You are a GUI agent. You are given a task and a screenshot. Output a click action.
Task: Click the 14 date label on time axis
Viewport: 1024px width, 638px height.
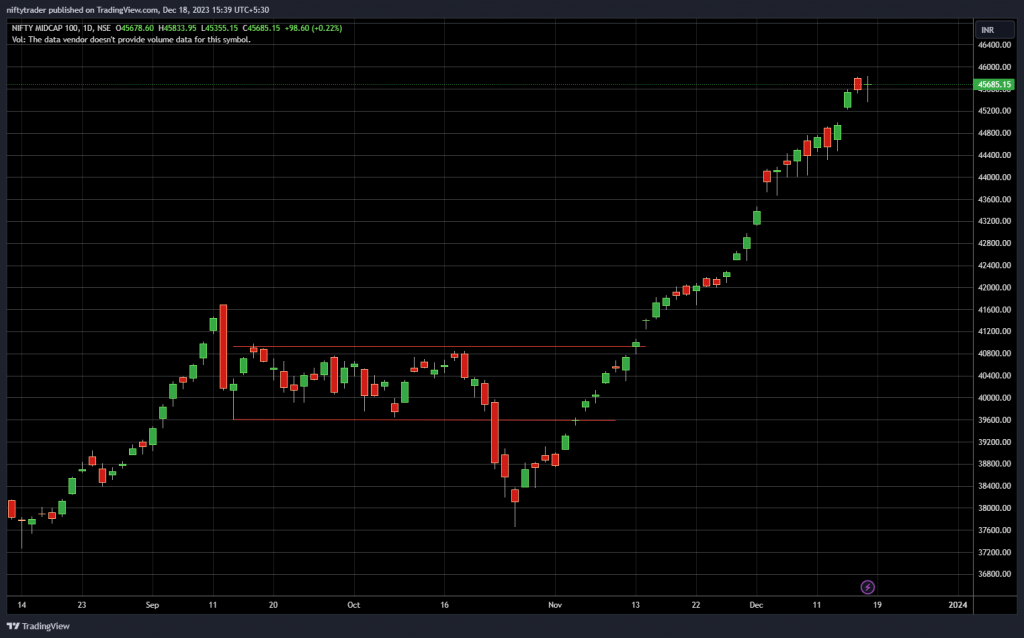click(22, 605)
